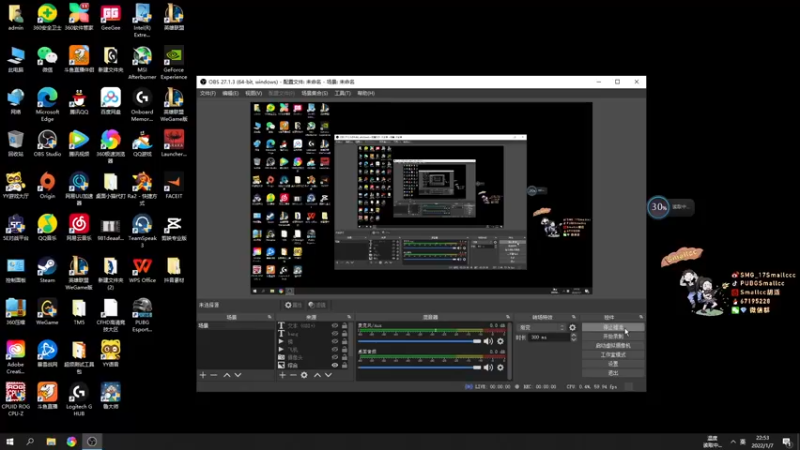This screenshot has width=800, height=450.
Task: Click 开始录制 start recording button
Action: (x=613, y=337)
